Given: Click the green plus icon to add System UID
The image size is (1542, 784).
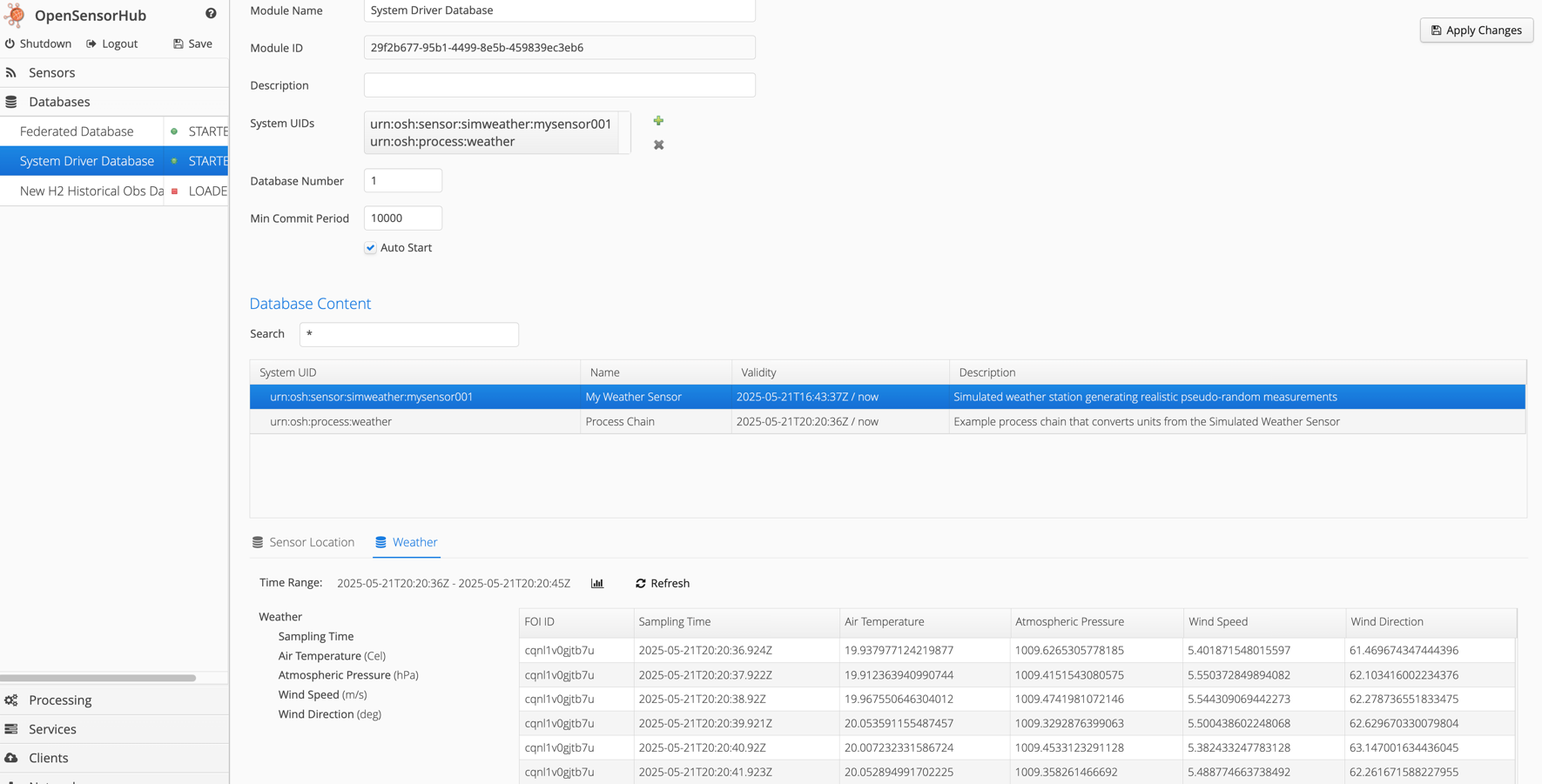Looking at the screenshot, I should tap(658, 121).
